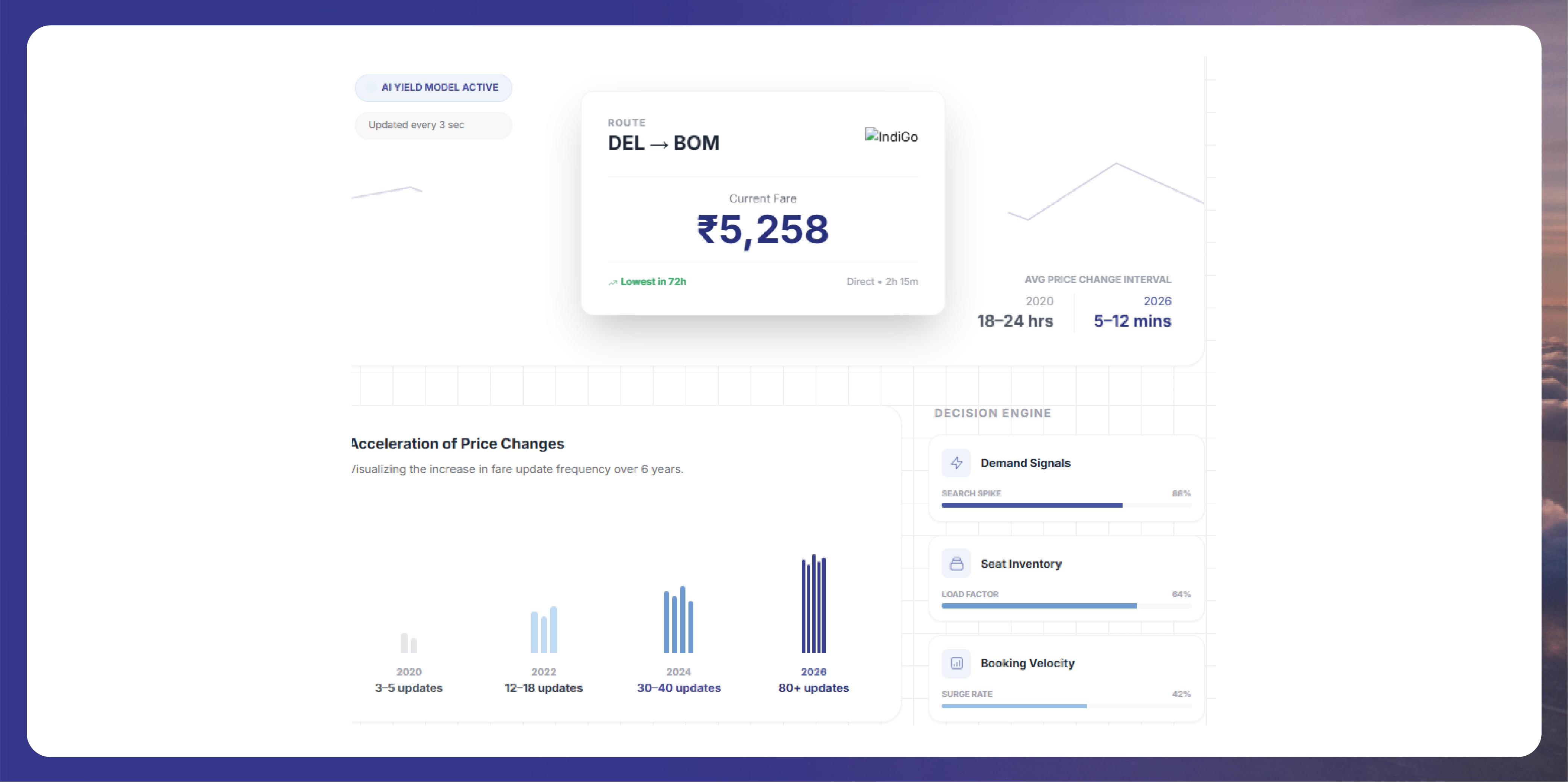The height and width of the screenshot is (782, 1568).
Task: Click the Search Spike progress bar
Action: [x=1066, y=505]
